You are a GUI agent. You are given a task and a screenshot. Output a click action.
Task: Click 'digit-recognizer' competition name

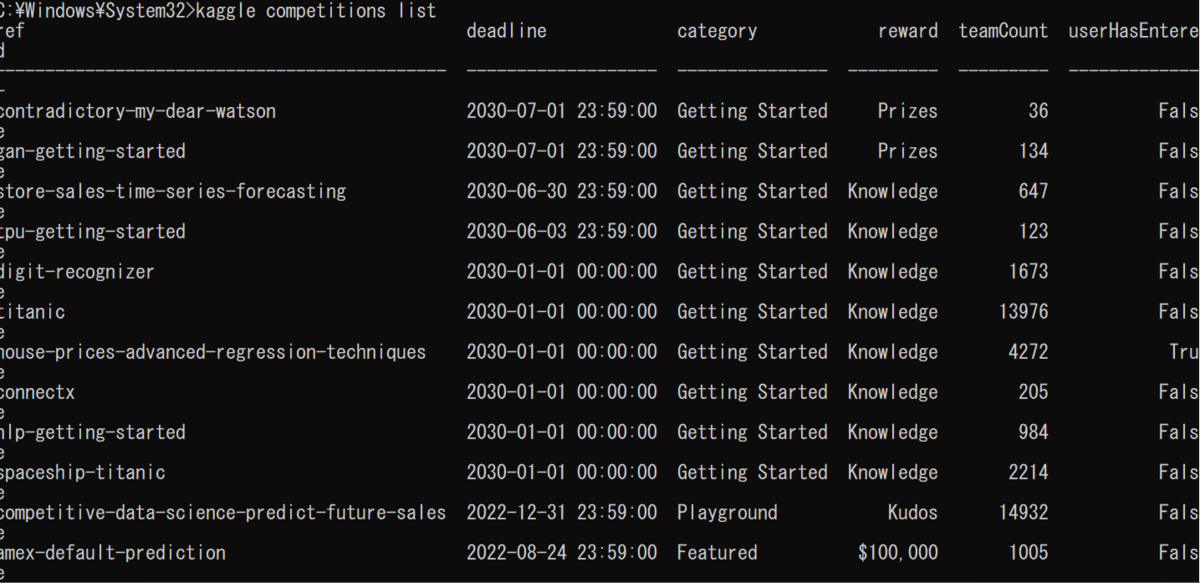pos(78,271)
